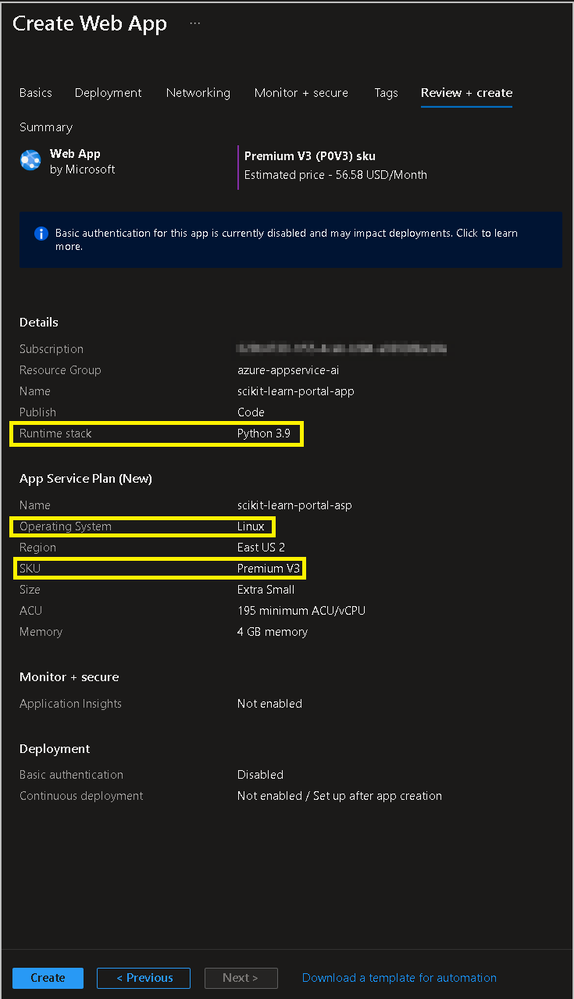Viewport: 574px width, 999px height.
Task: Select the Monitor + secure tab
Action: tap(301, 93)
